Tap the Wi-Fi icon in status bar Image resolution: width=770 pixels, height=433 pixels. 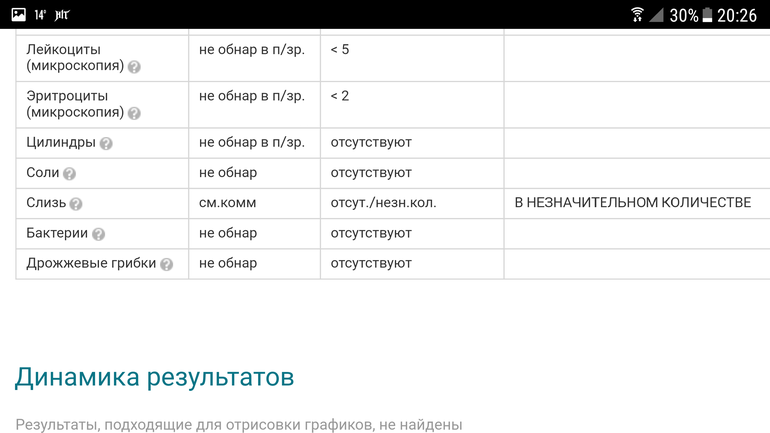637,15
